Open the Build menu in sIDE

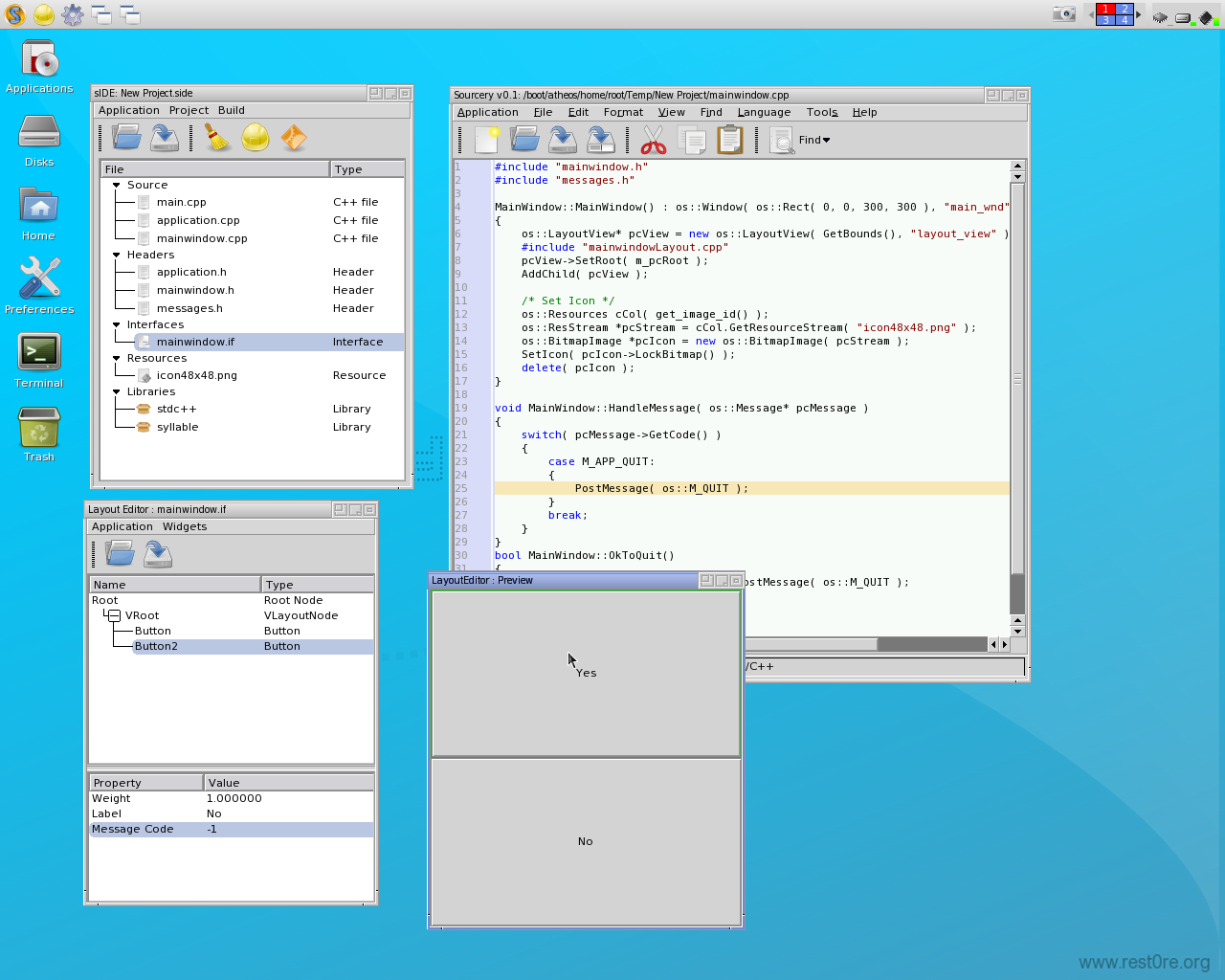pyautogui.click(x=232, y=110)
